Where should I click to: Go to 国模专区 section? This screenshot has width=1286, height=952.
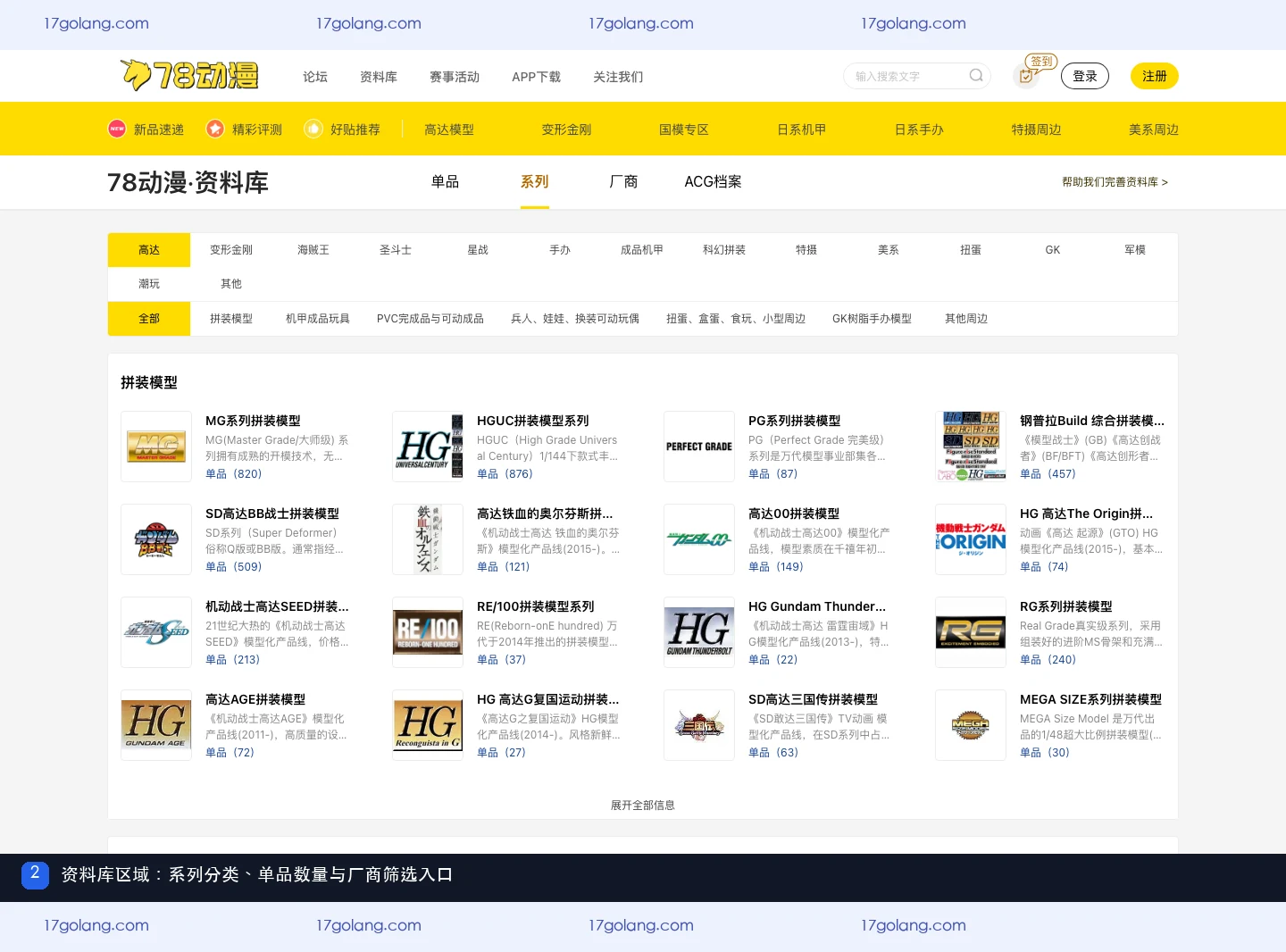(x=684, y=129)
